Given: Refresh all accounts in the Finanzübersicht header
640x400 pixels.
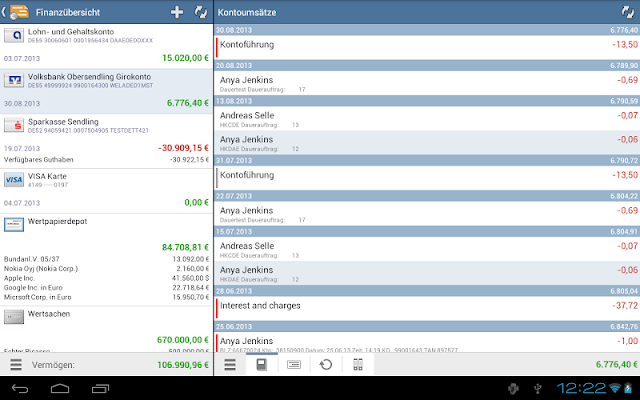Looking at the screenshot, I should tap(201, 12).
